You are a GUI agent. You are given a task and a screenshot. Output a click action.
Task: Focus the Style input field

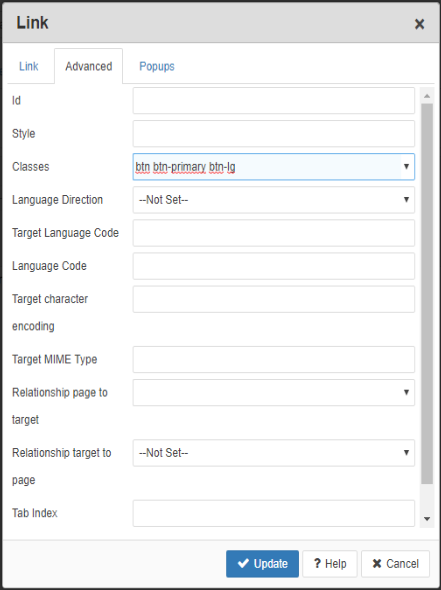[274, 134]
